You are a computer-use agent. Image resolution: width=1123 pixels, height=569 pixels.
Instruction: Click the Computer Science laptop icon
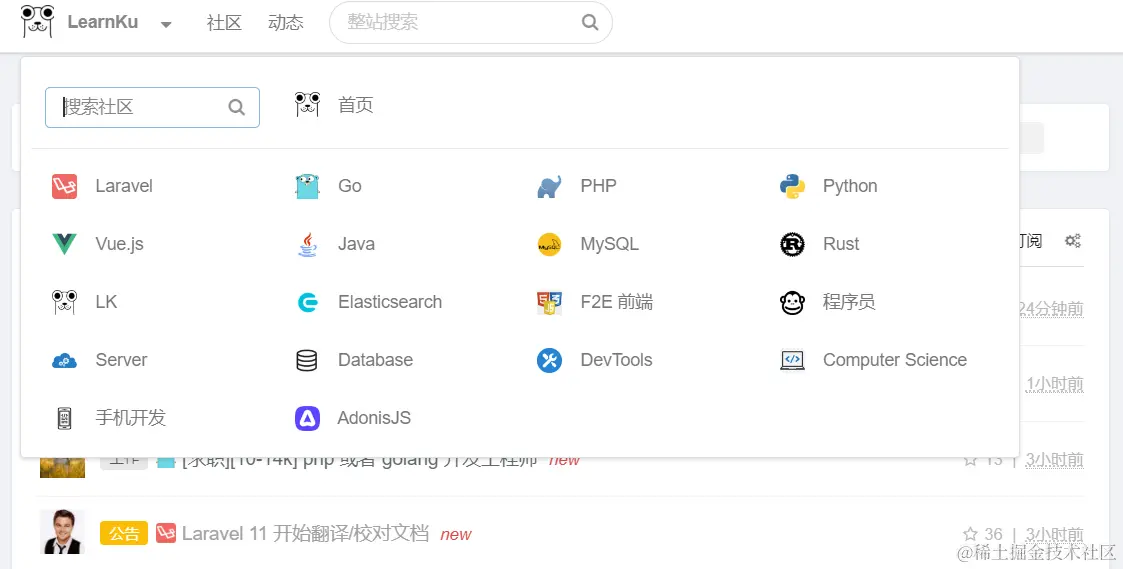click(x=792, y=360)
